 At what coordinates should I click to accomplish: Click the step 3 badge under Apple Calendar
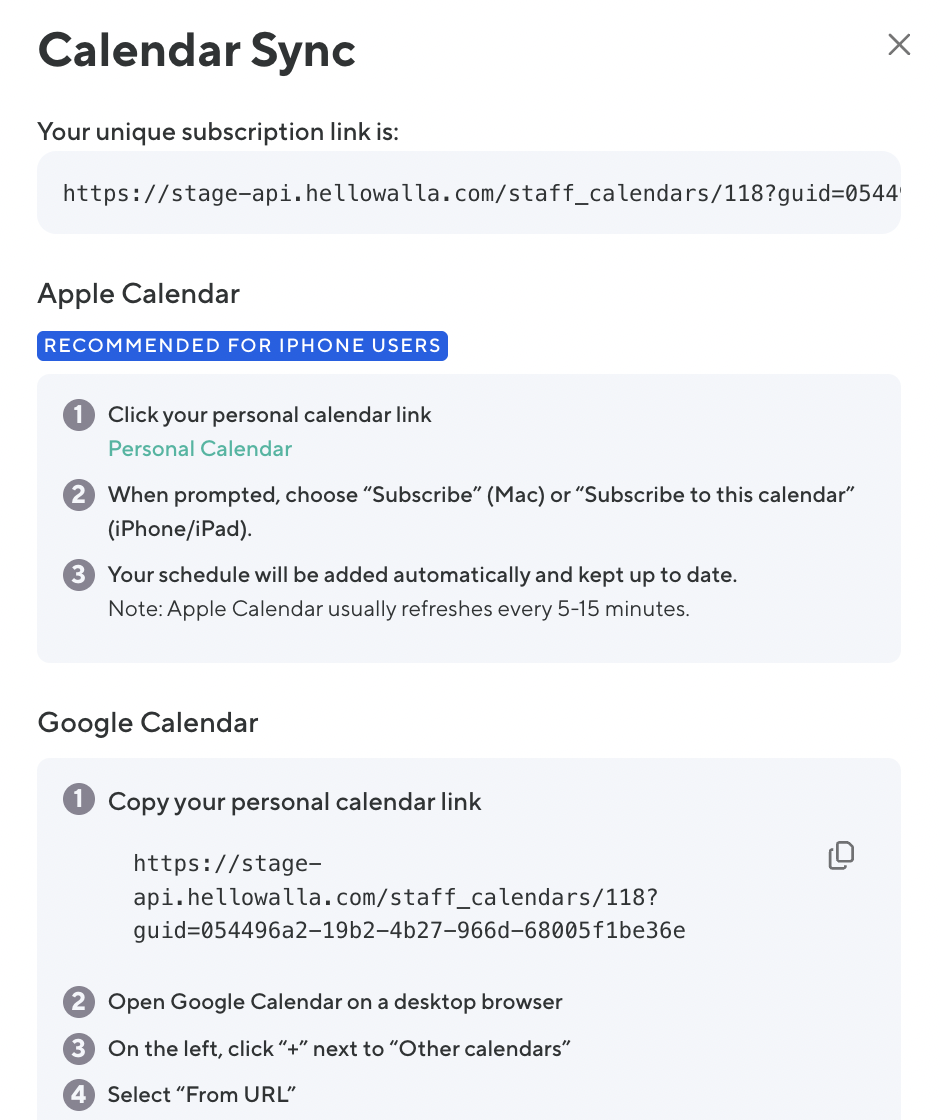[x=78, y=575]
